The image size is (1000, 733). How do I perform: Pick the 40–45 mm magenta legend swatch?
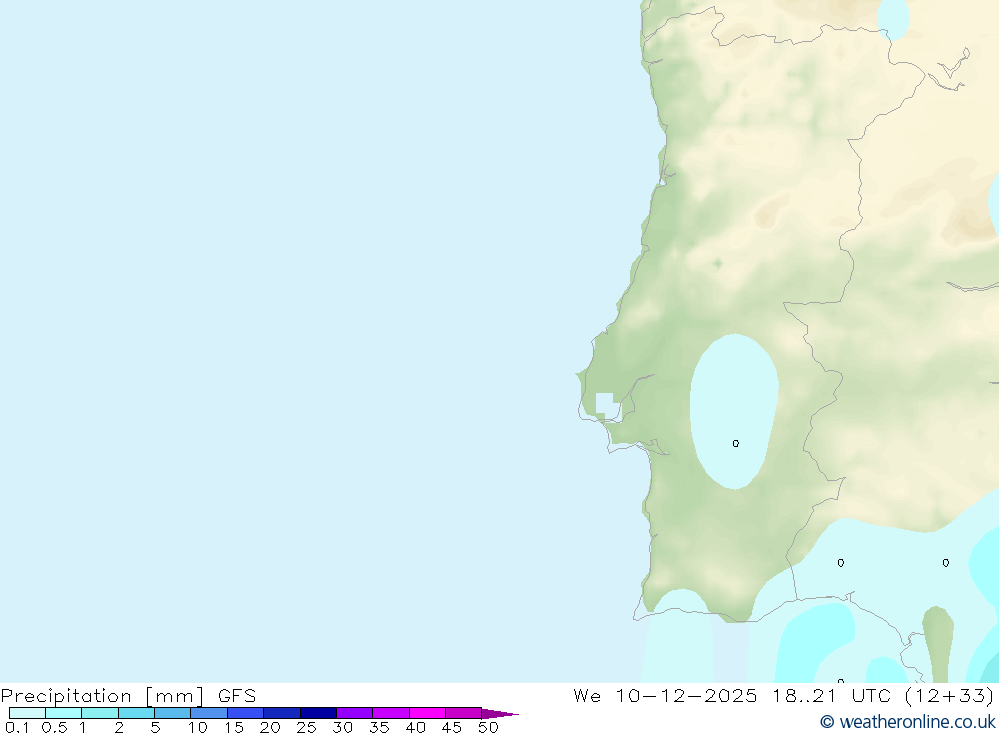(427, 713)
